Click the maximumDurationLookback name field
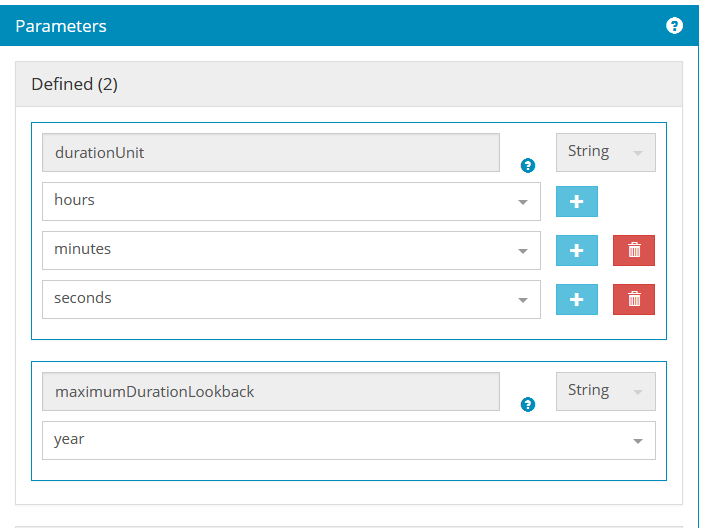 (270, 392)
